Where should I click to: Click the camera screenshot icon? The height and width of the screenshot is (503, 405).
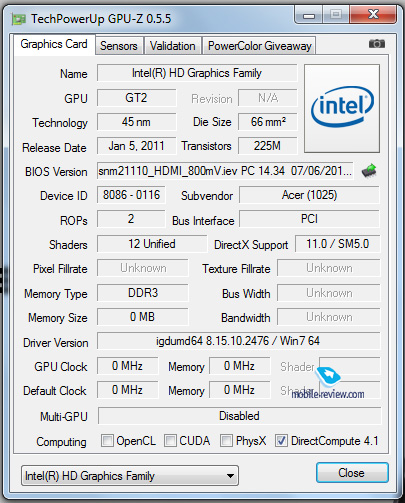click(x=377, y=44)
